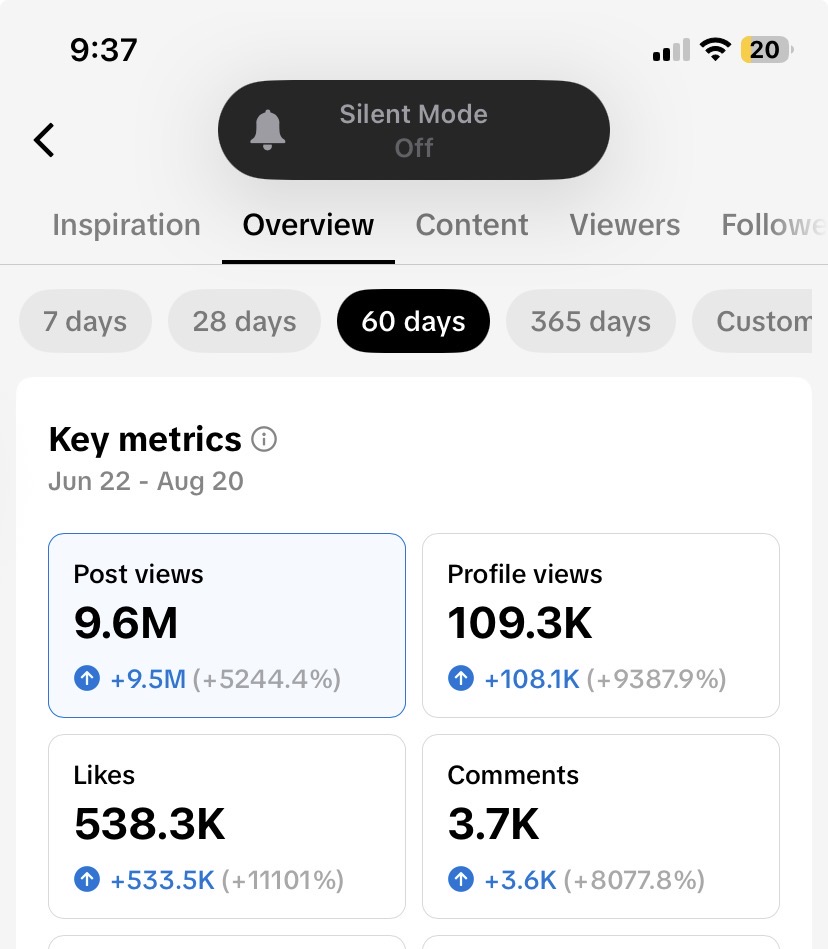Open the Custom date range option
Screen dimensions: 828x949
752,321
